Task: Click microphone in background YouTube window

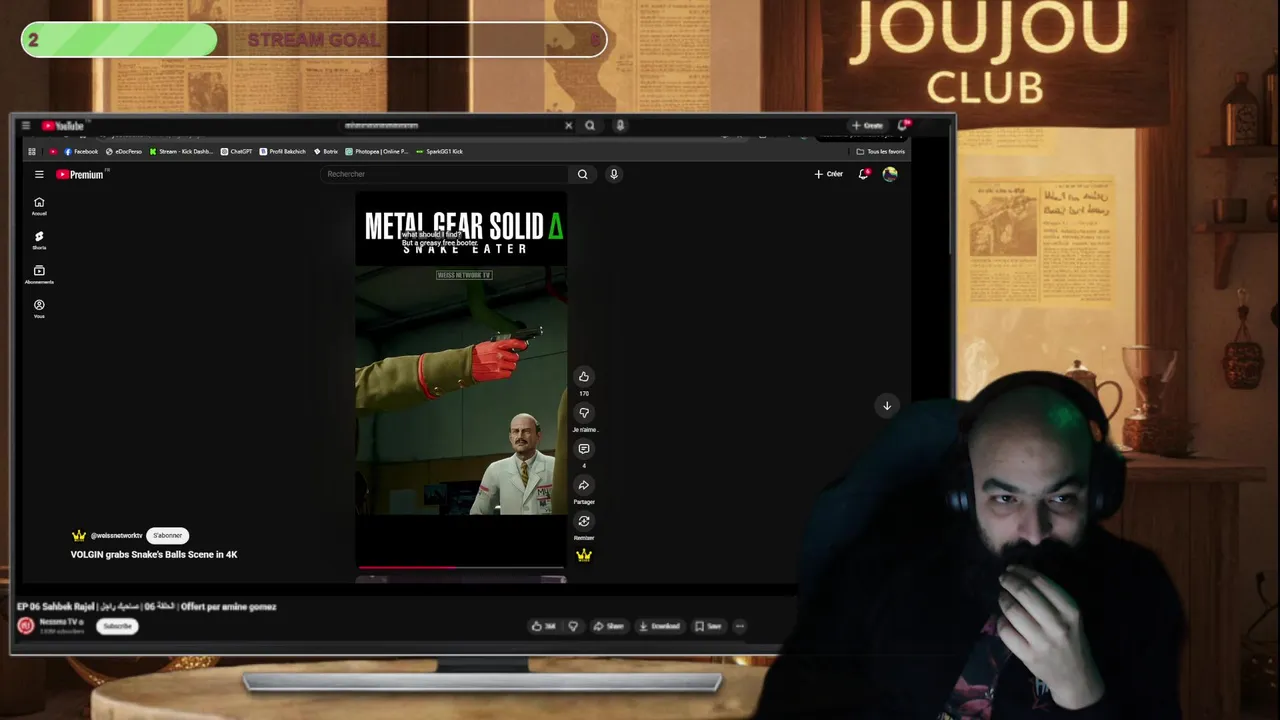Action: pos(620,126)
